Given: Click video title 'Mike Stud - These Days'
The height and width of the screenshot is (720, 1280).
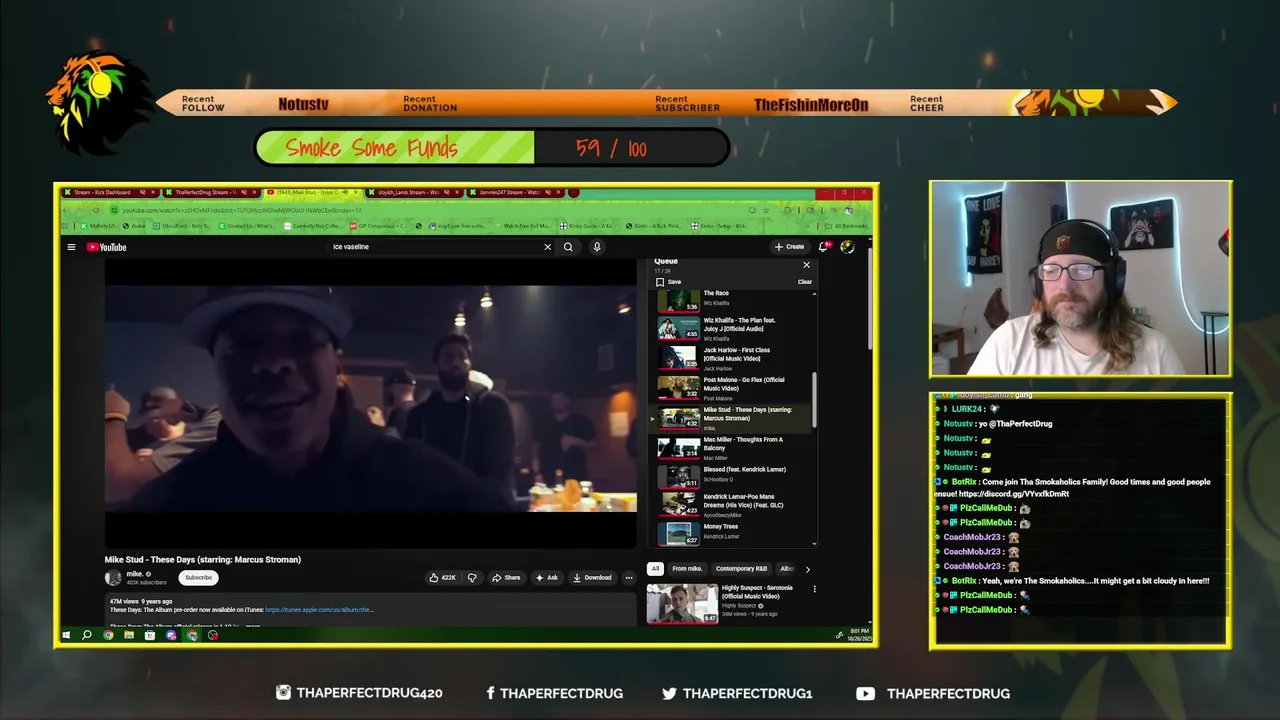Looking at the screenshot, I should [x=203, y=560].
